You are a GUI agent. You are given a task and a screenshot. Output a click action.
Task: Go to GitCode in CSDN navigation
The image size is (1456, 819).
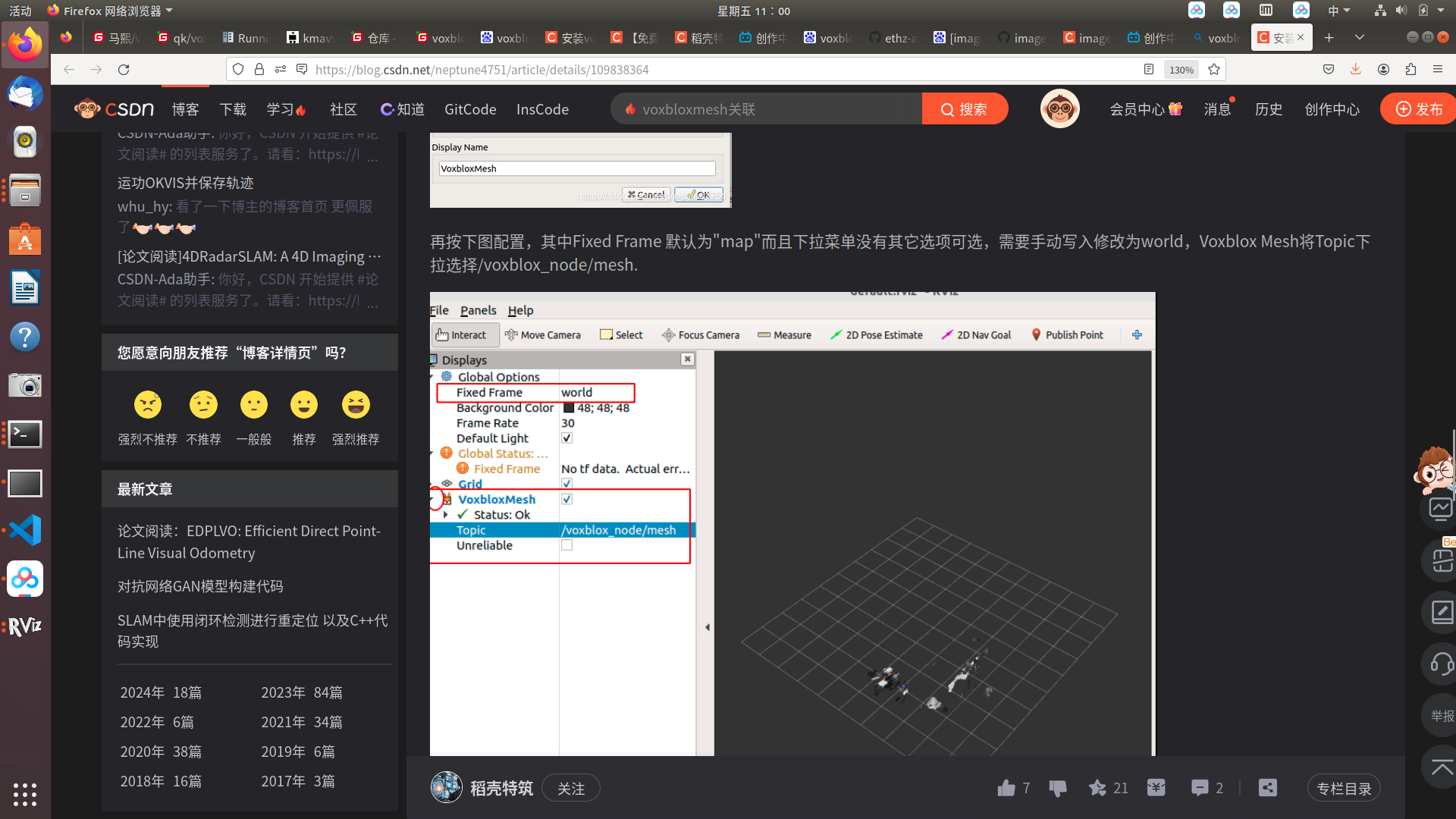(x=470, y=109)
